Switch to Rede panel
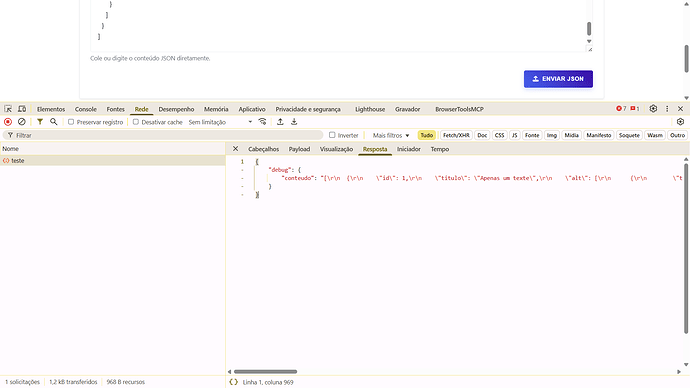The width and height of the screenshot is (690, 388). [141, 109]
